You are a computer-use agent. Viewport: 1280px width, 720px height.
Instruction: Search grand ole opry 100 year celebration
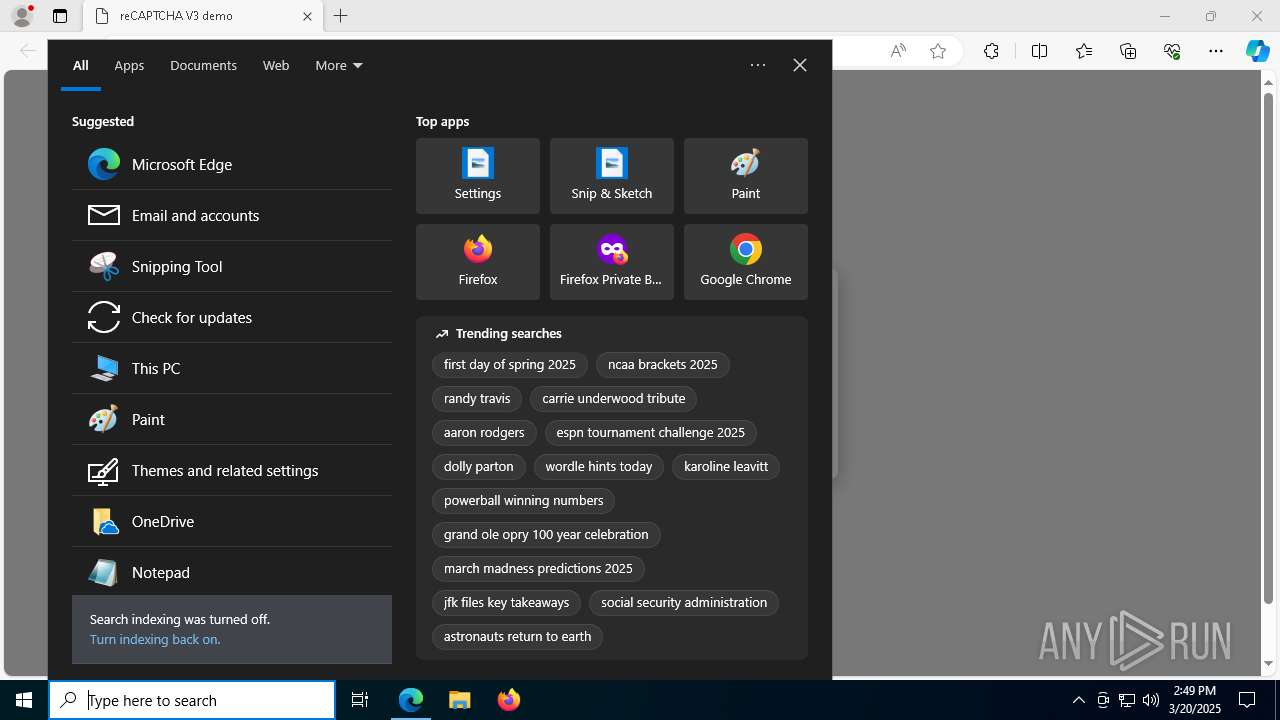coord(546,534)
